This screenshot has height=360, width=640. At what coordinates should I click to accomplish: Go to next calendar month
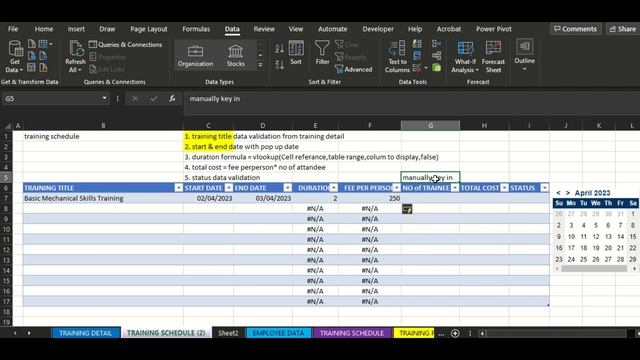567,193
